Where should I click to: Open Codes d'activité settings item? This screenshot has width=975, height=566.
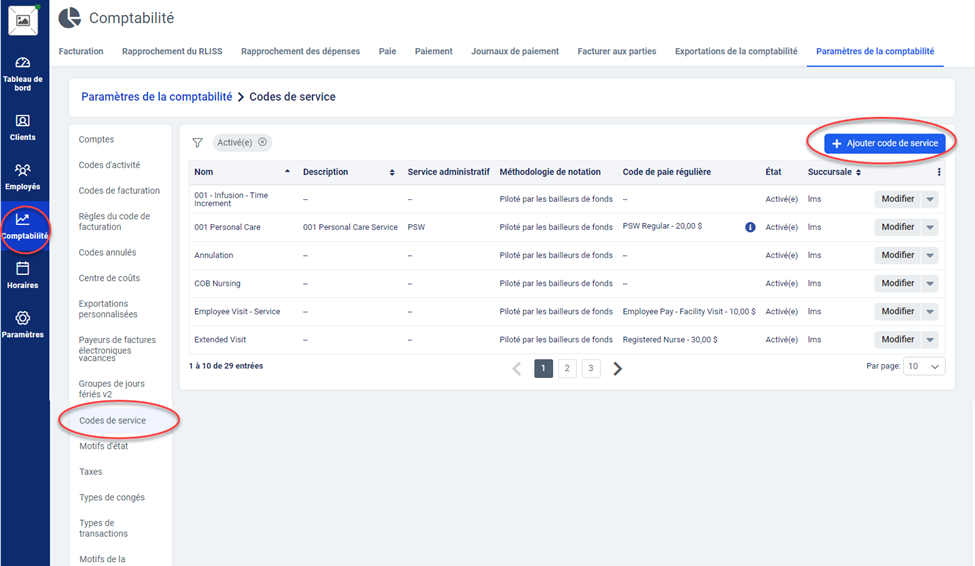[x=109, y=165]
